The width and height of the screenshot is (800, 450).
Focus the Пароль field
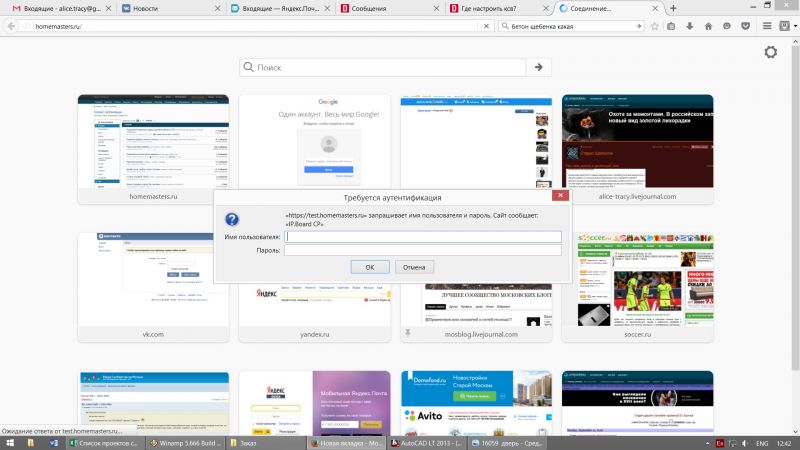(x=422, y=250)
